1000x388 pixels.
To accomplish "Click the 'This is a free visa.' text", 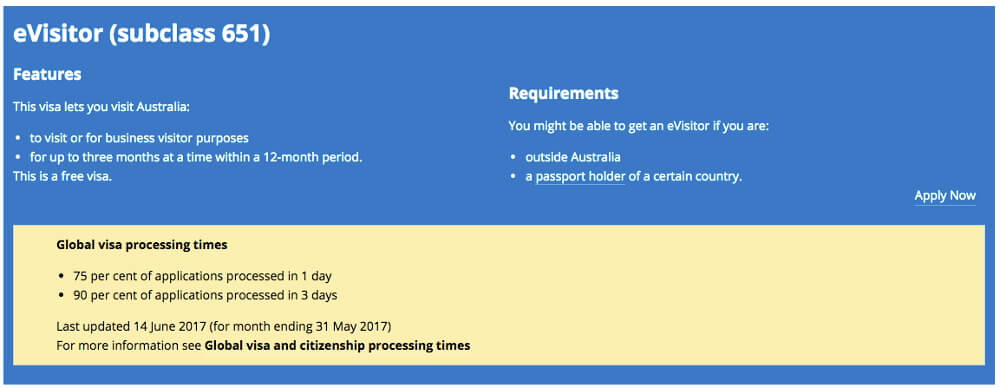I will [x=62, y=176].
